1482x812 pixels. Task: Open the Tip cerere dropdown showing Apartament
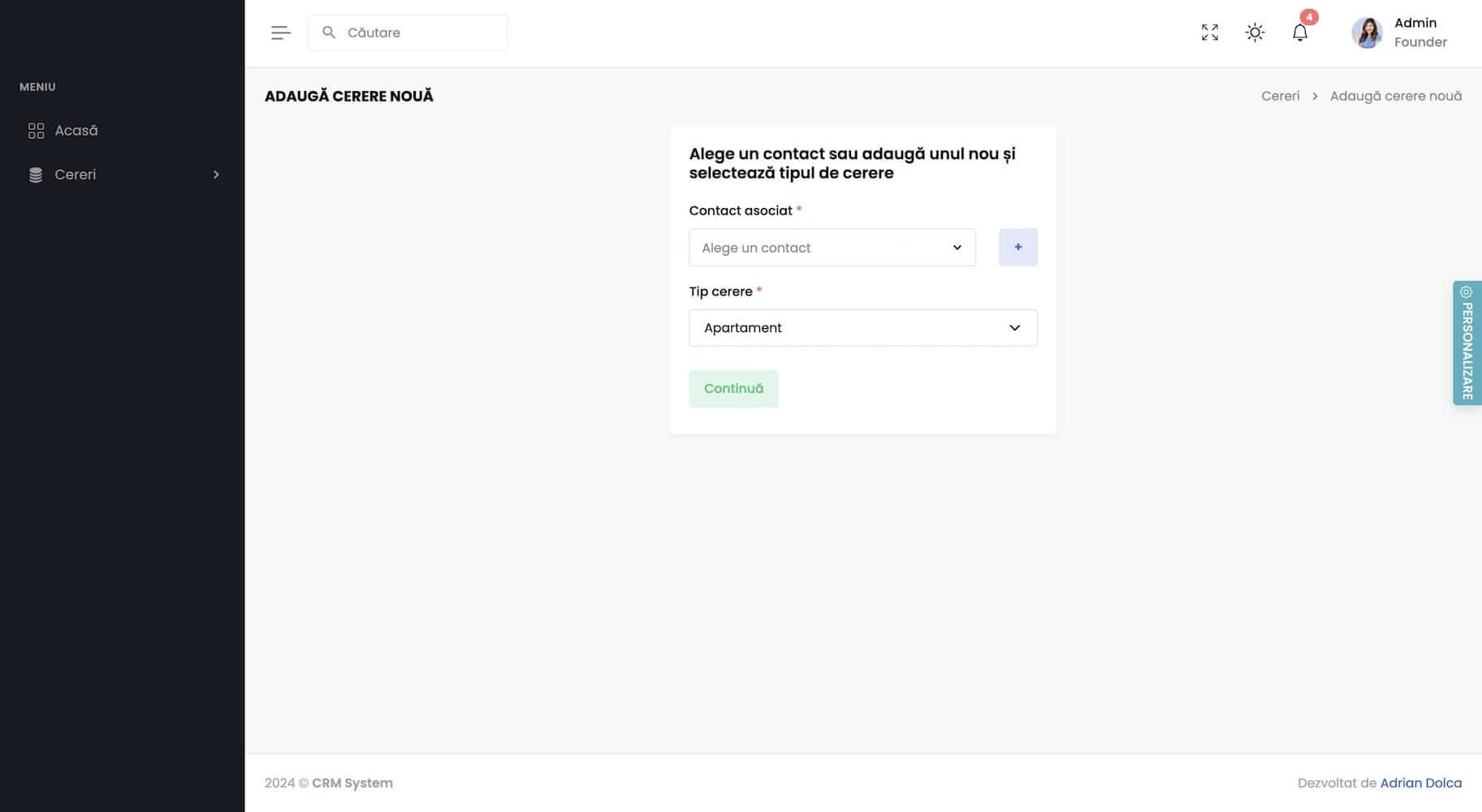pos(862,328)
